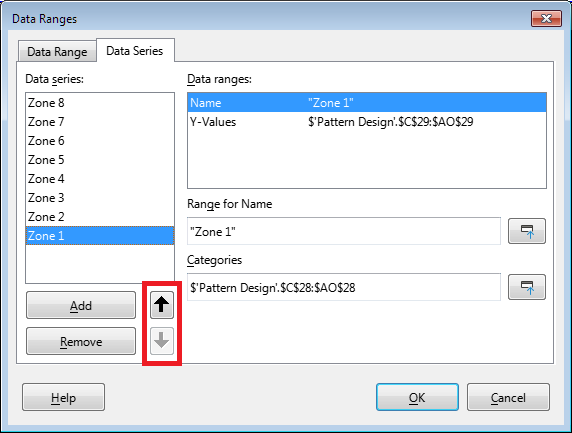Click into the Categories range field

[344, 287]
